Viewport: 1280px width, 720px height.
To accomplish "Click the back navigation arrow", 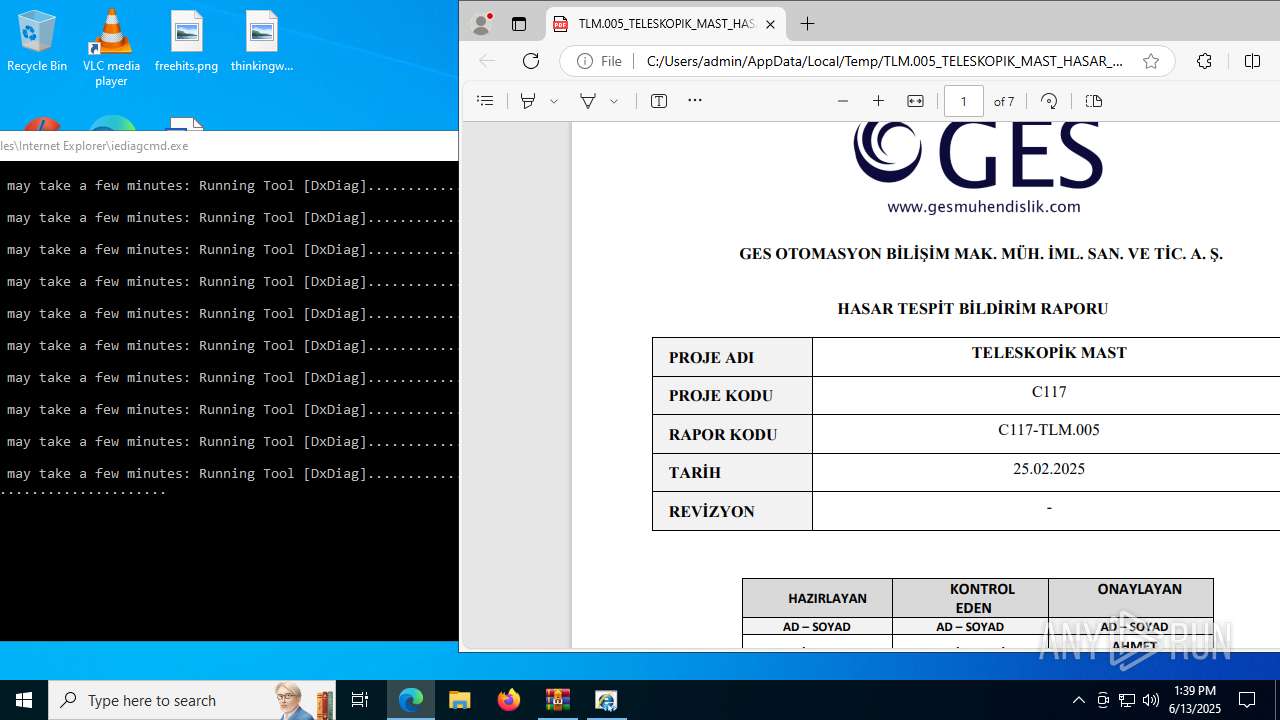I will point(487,61).
